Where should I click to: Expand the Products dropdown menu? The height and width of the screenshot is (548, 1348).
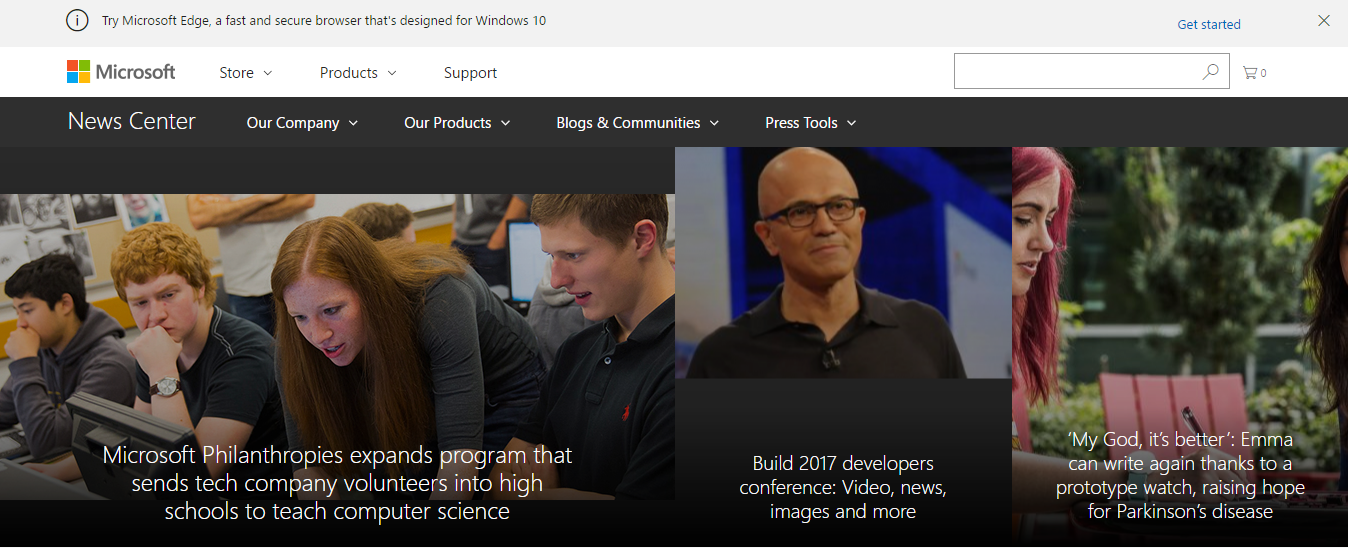[x=358, y=73]
